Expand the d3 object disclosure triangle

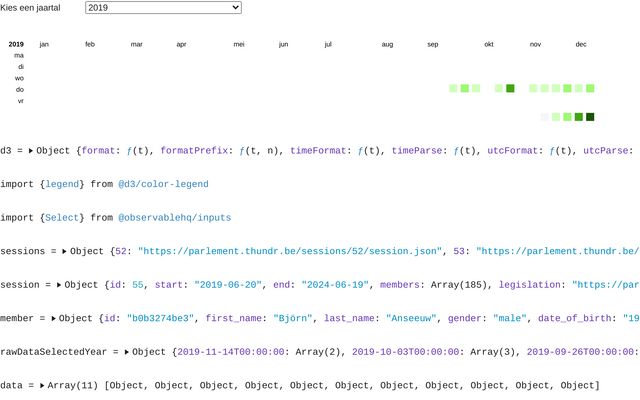31,150
